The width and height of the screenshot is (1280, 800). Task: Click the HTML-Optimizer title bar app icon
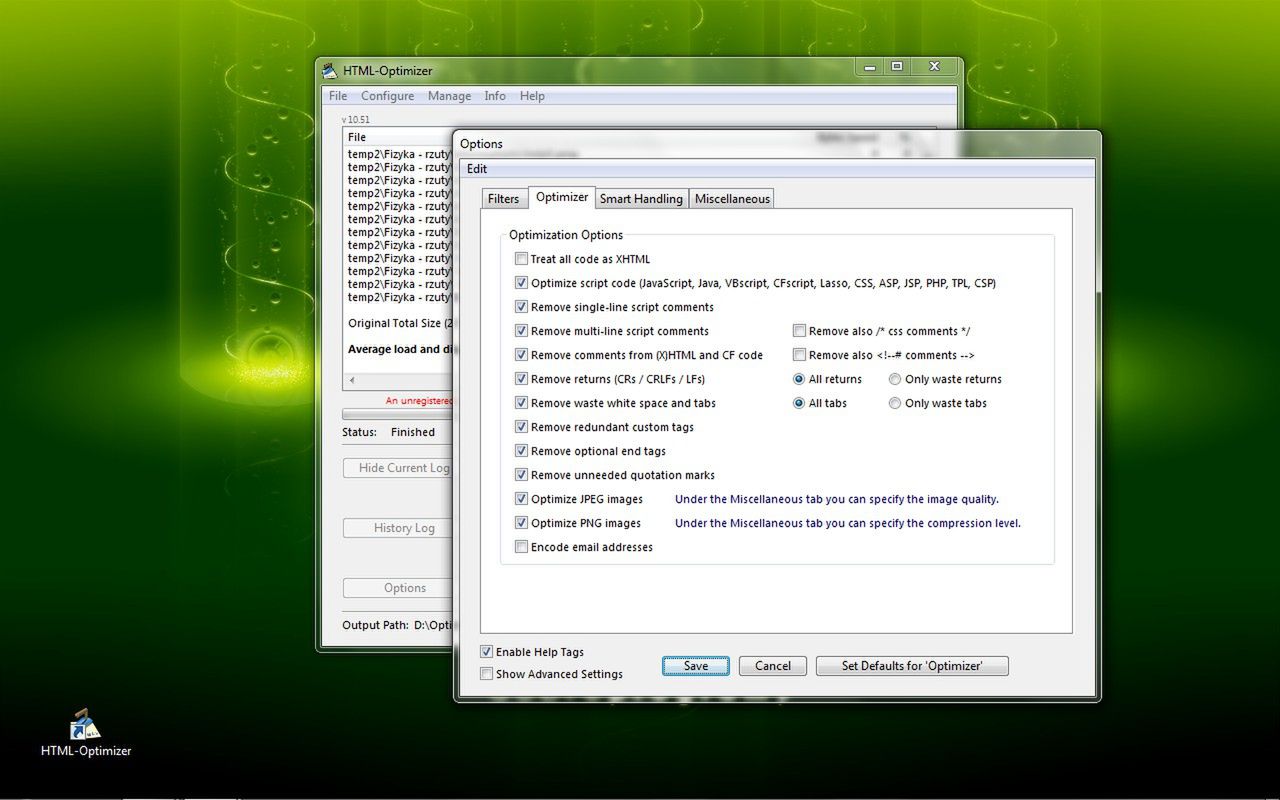tap(330, 70)
